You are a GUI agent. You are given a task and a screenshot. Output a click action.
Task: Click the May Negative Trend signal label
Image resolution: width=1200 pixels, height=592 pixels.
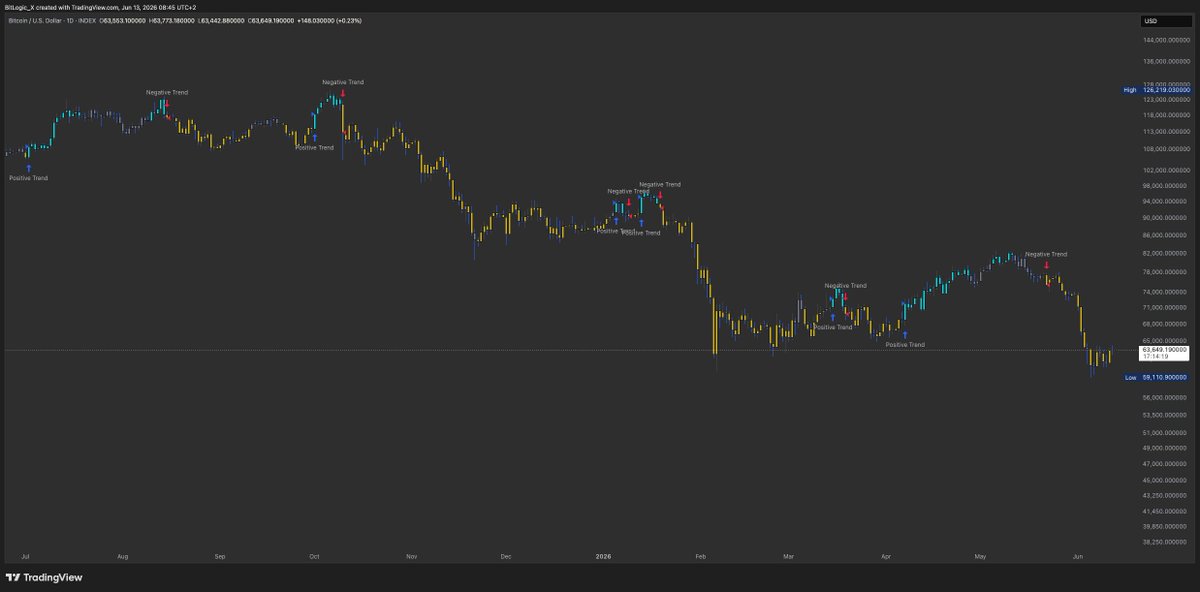coord(1046,254)
